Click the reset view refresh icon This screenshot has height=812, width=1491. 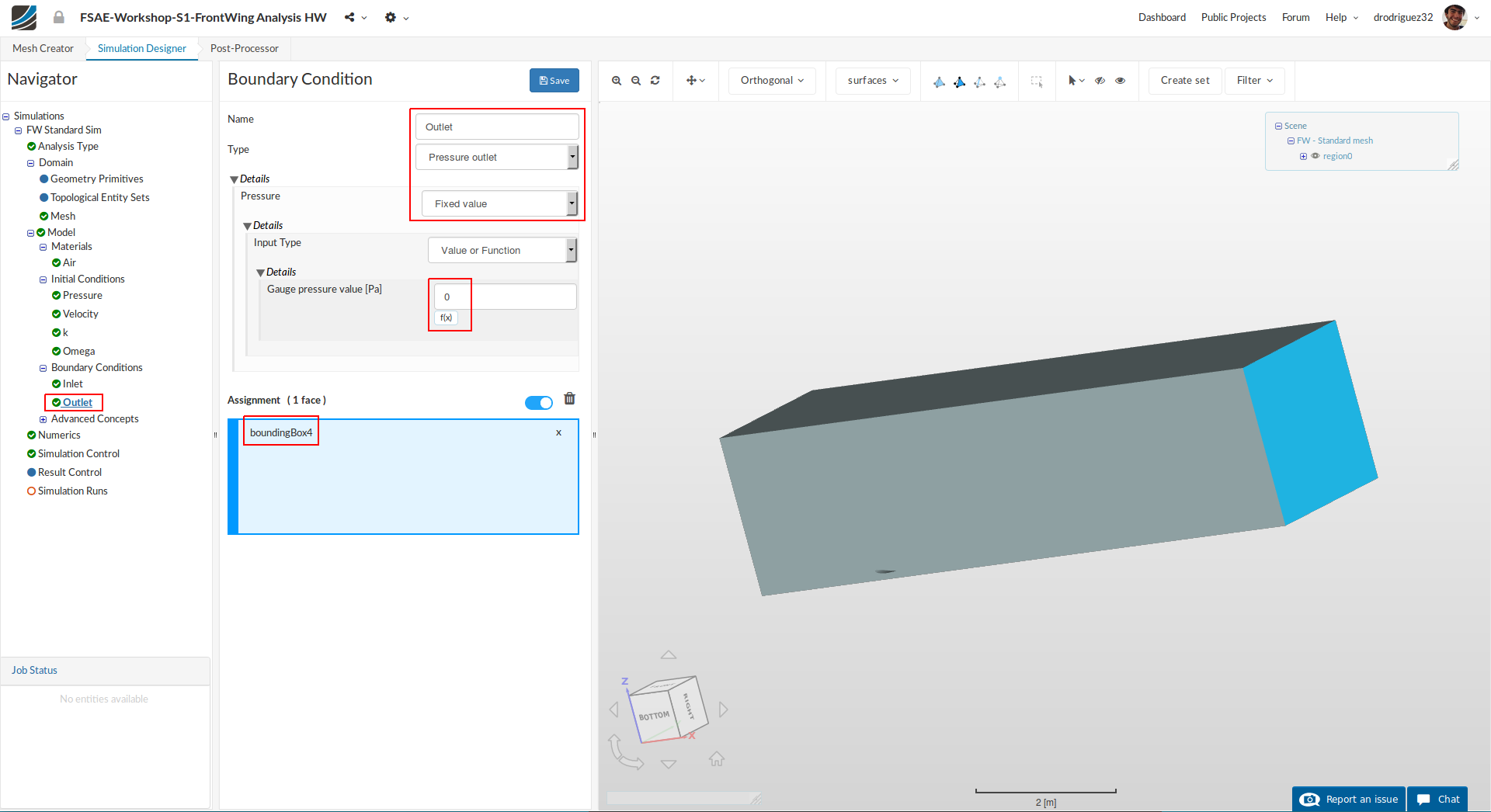point(655,81)
